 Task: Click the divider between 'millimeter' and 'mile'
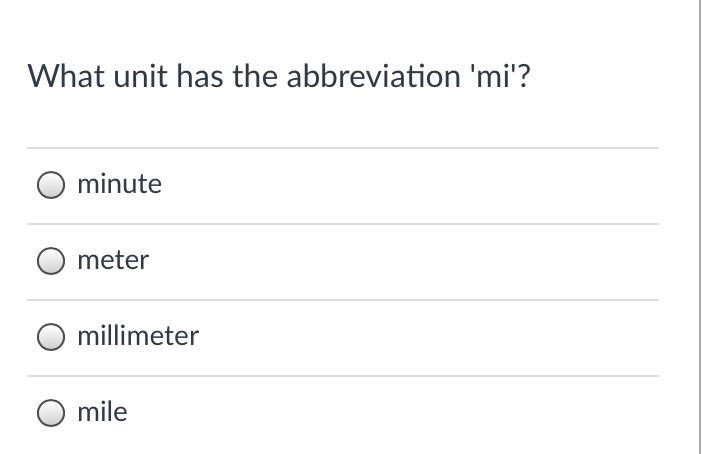click(343, 376)
